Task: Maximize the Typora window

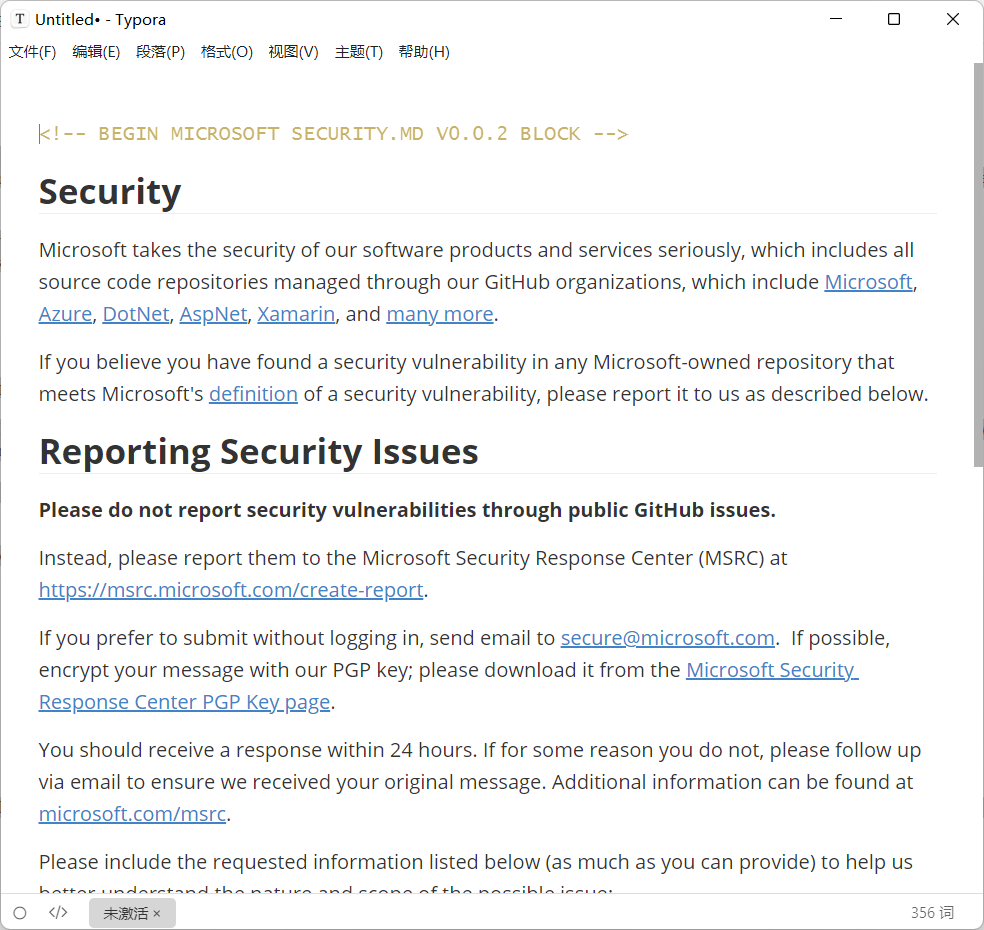Action: [x=894, y=19]
